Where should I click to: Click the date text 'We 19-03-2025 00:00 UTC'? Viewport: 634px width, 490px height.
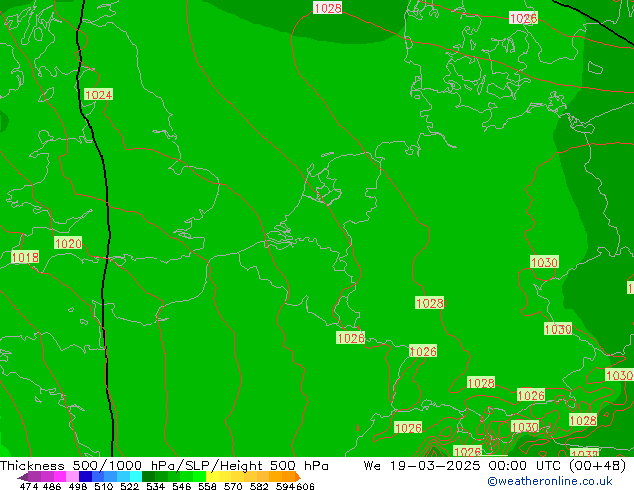(x=463, y=465)
